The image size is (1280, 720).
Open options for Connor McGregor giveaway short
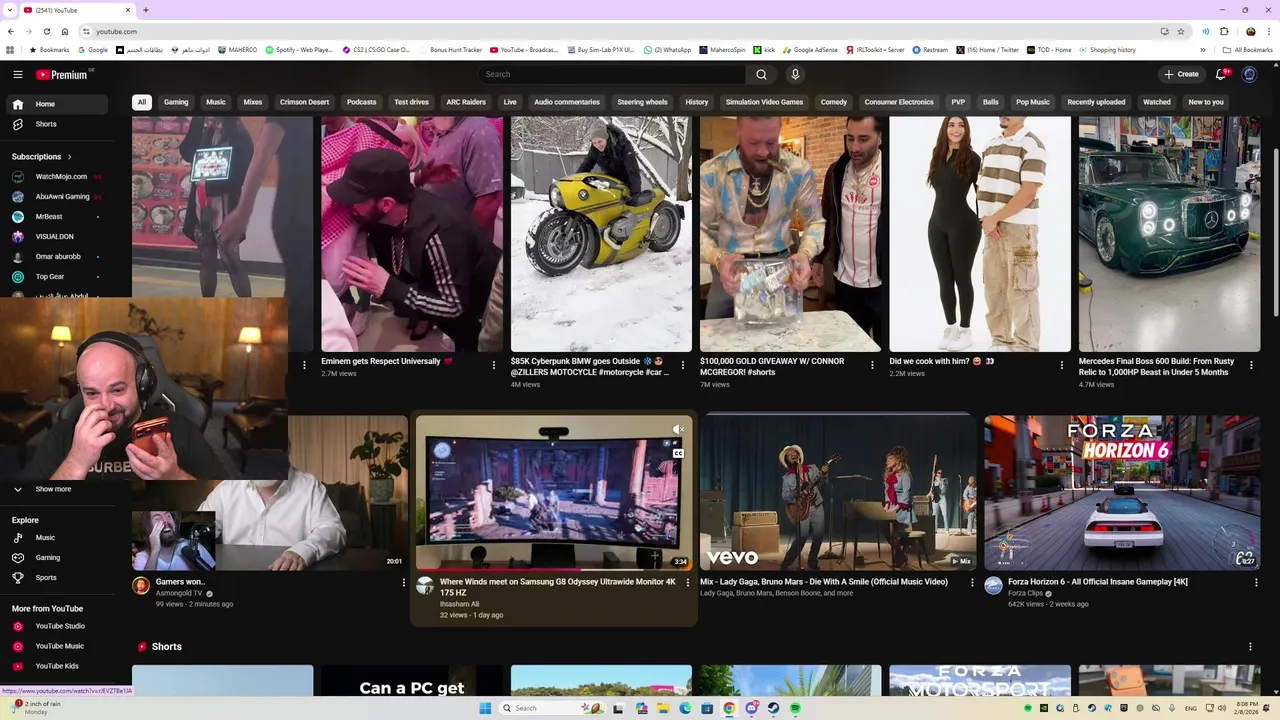coord(872,365)
